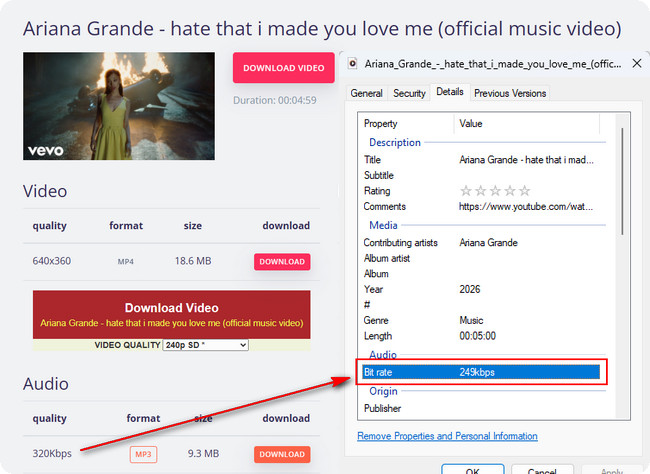Viewport: 650px width, 474px height.
Task: Select the Length 00:05:00 value
Action: click(477, 336)
